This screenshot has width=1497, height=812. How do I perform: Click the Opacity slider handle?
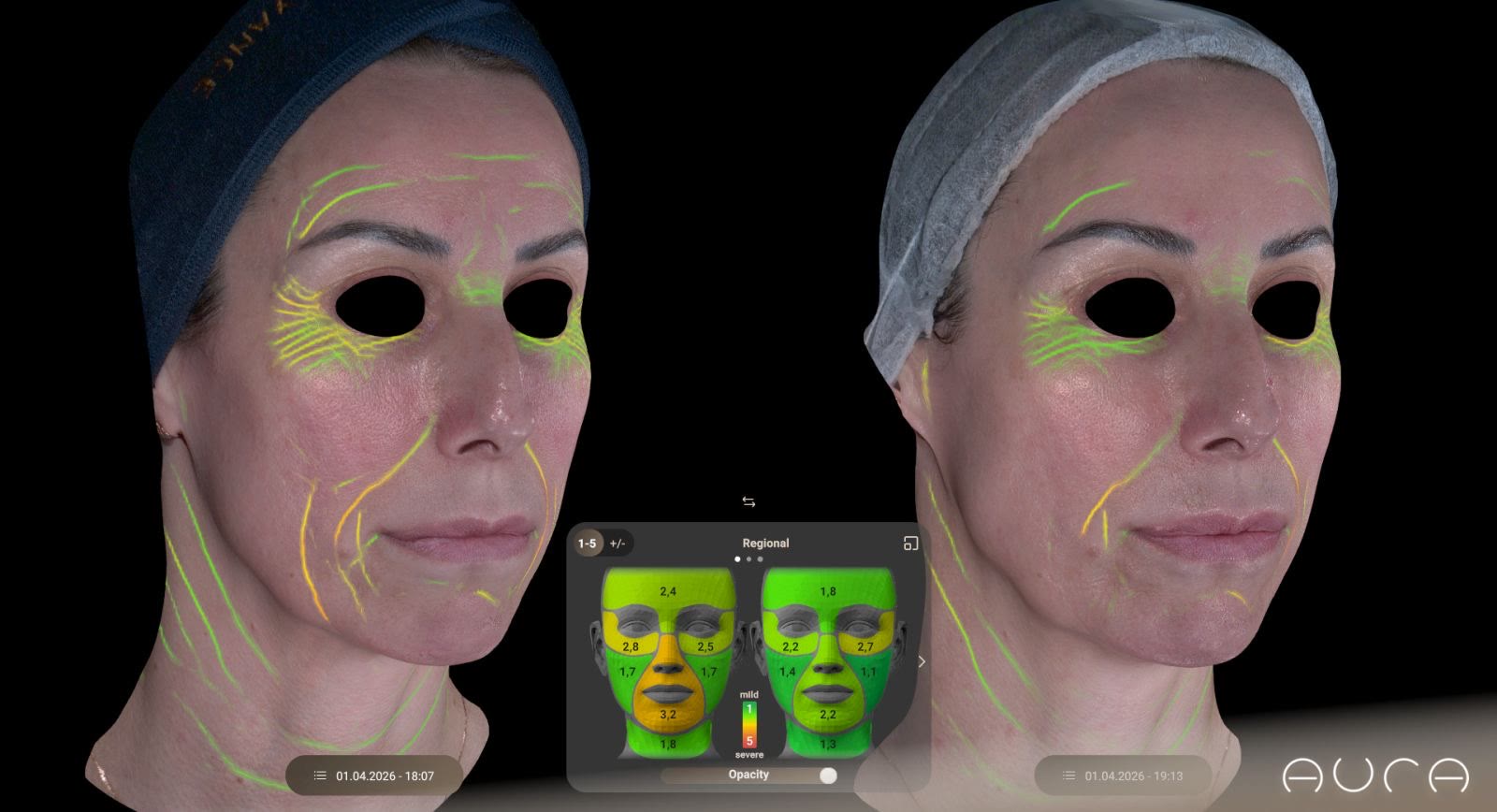[828, 776]
